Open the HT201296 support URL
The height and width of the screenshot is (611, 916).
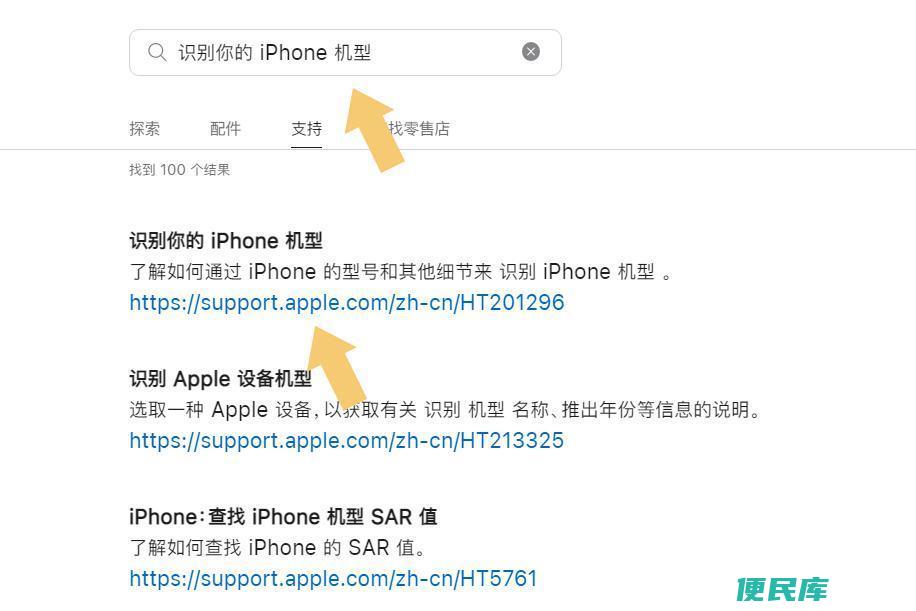point(347,303)
